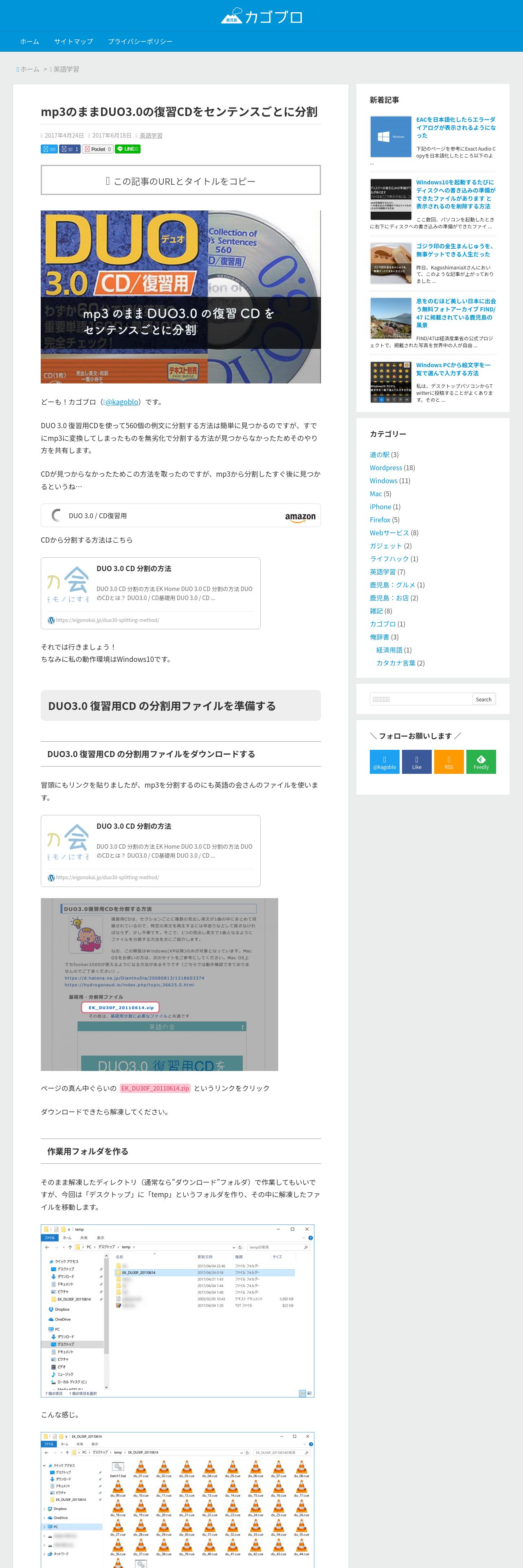Share article via Twitter button

click(49, 149)
